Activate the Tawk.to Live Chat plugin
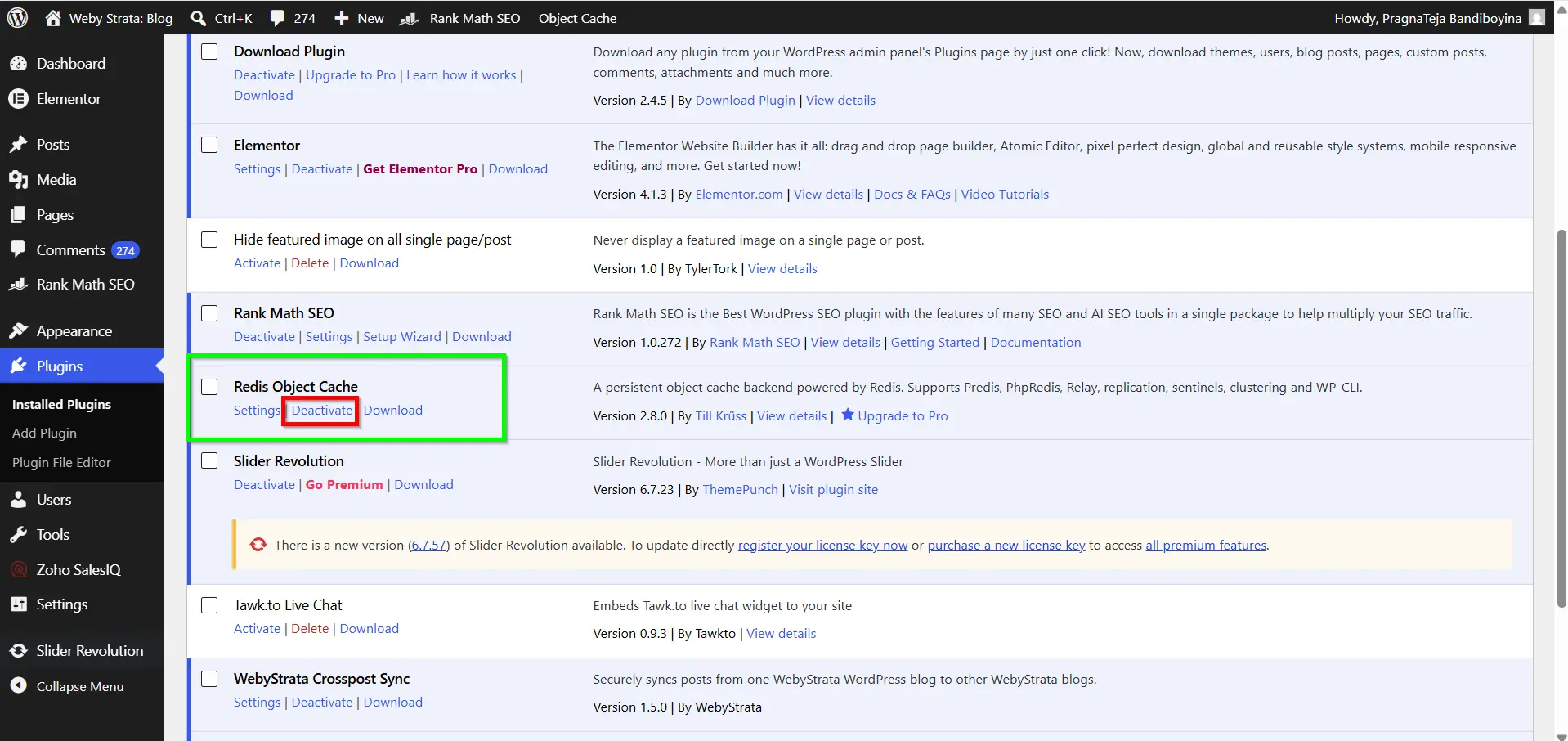The width and height of the screenshot is (1568, 741). [257, 628]
